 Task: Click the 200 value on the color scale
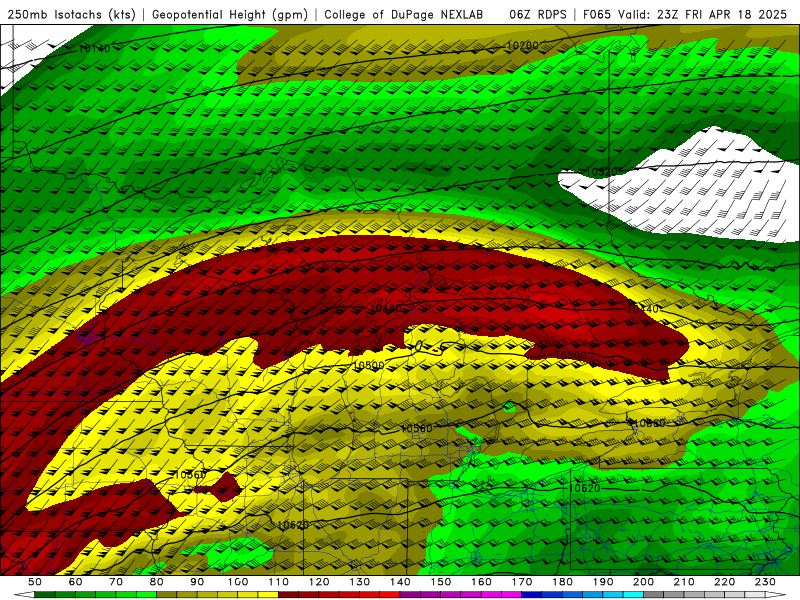point(643,582)
